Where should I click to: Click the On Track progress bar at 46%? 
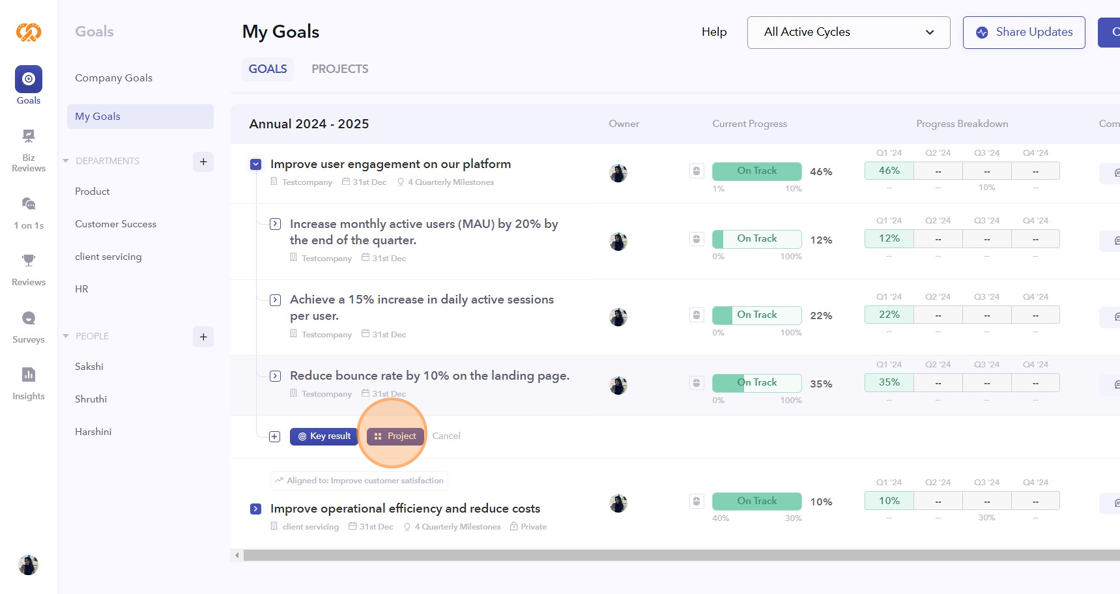757,171
